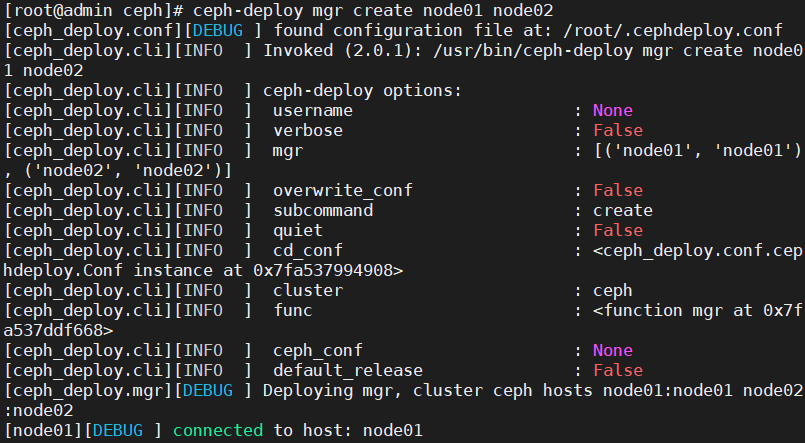The height and width of the screenshot is (443, 805).
Task: Click the 'ceph-deploy options:' line
Action: (362, 90)
